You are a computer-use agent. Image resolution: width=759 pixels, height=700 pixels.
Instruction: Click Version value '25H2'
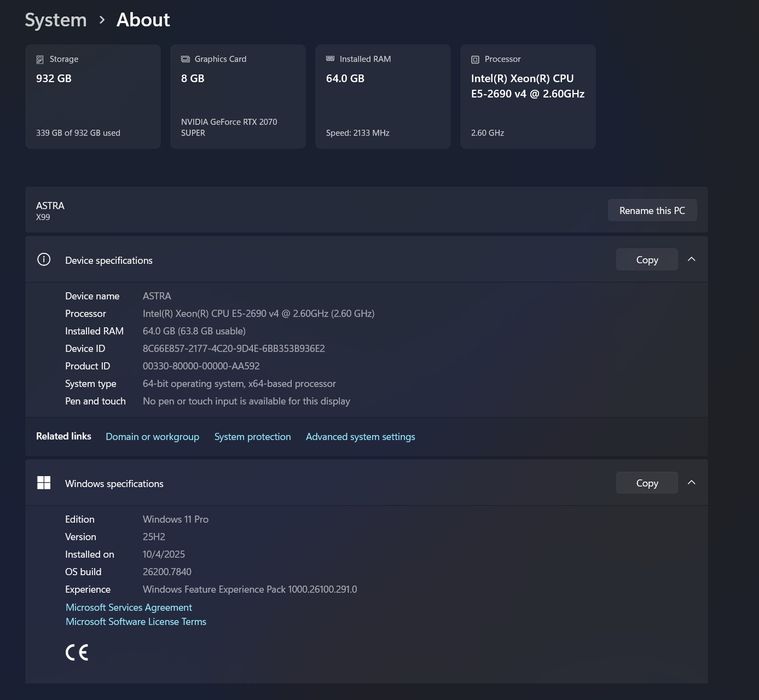pyautogui.click(x=154, y=536)
